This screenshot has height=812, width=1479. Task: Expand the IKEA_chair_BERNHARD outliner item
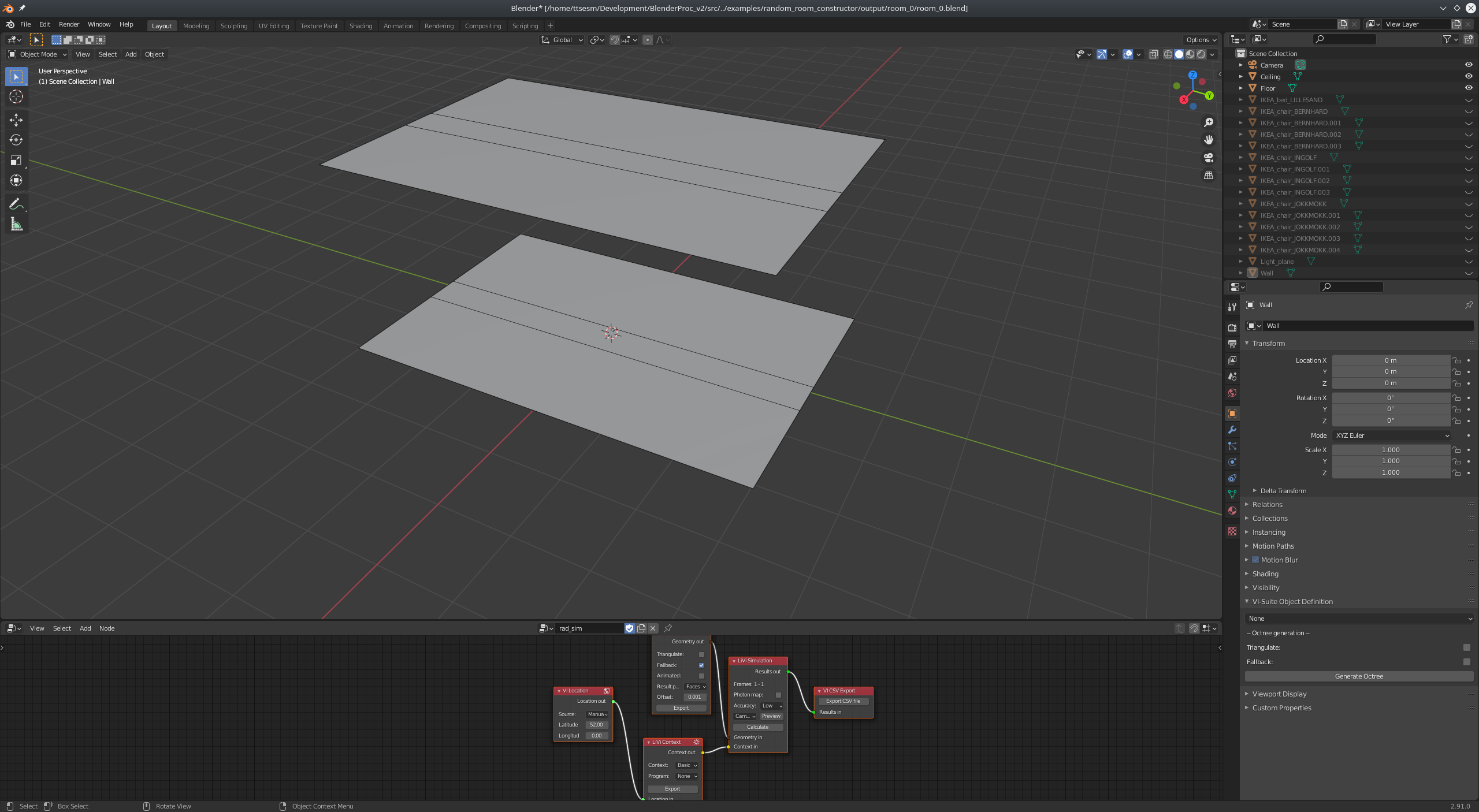click(x=1241, y=111)
